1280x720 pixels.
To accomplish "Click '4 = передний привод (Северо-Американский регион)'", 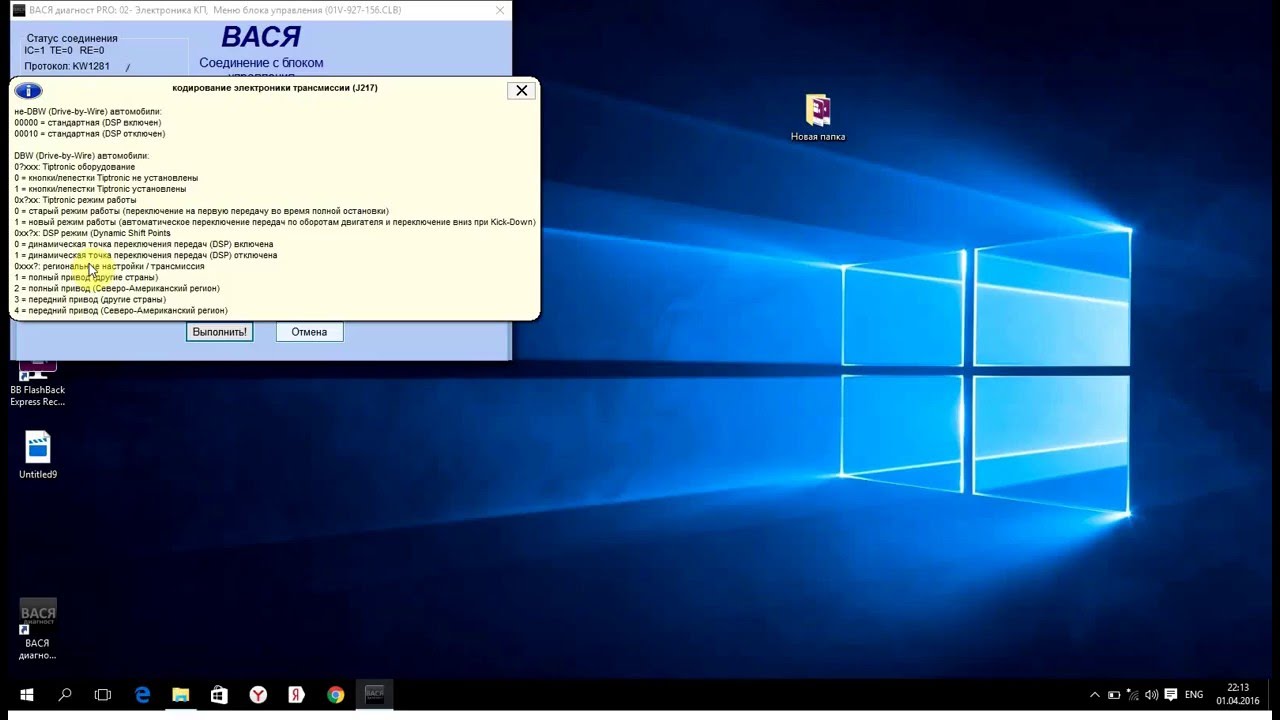I will [121, 310].
